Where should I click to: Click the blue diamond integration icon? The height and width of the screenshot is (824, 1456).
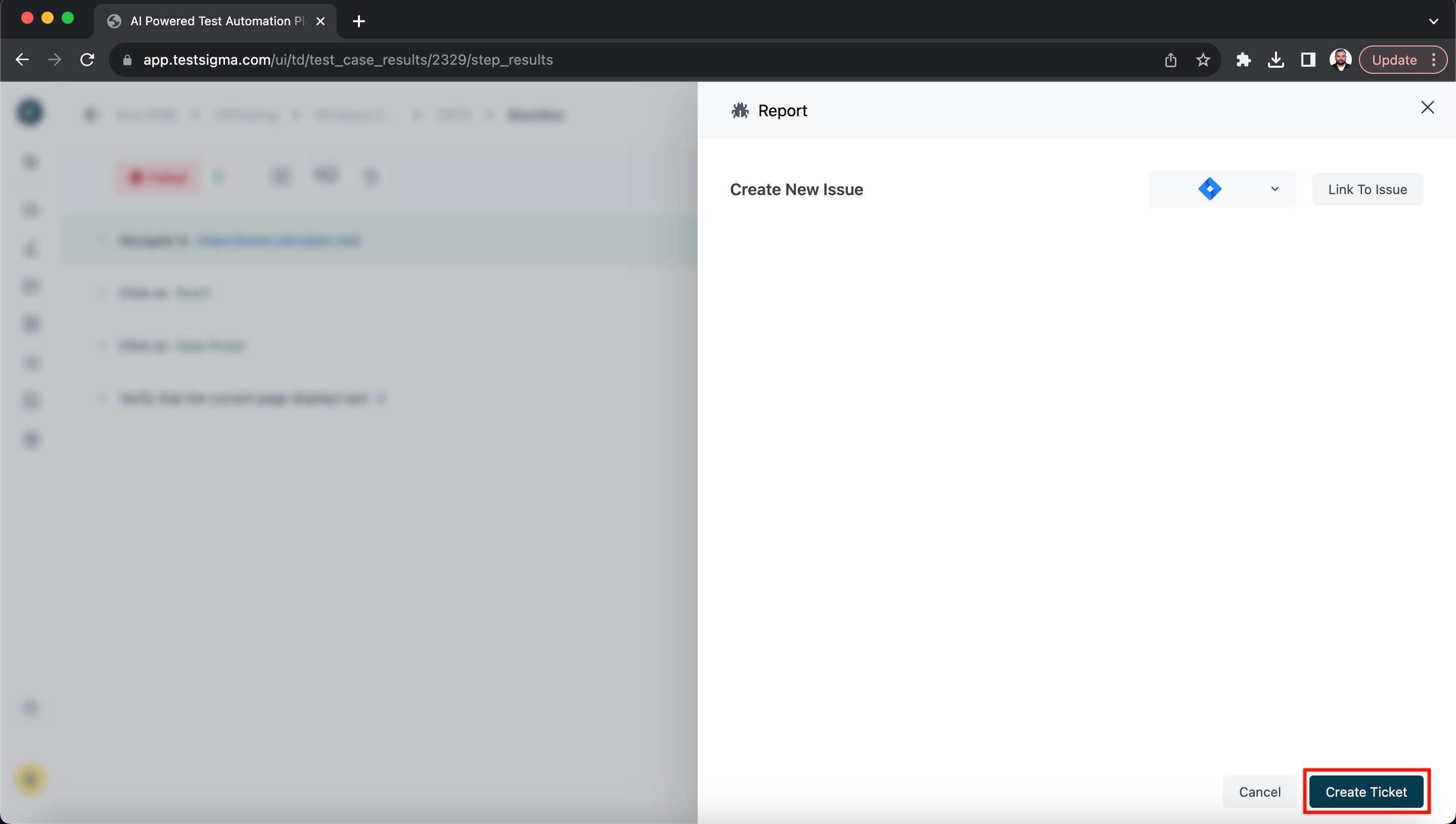click(x=1210, y=189)
